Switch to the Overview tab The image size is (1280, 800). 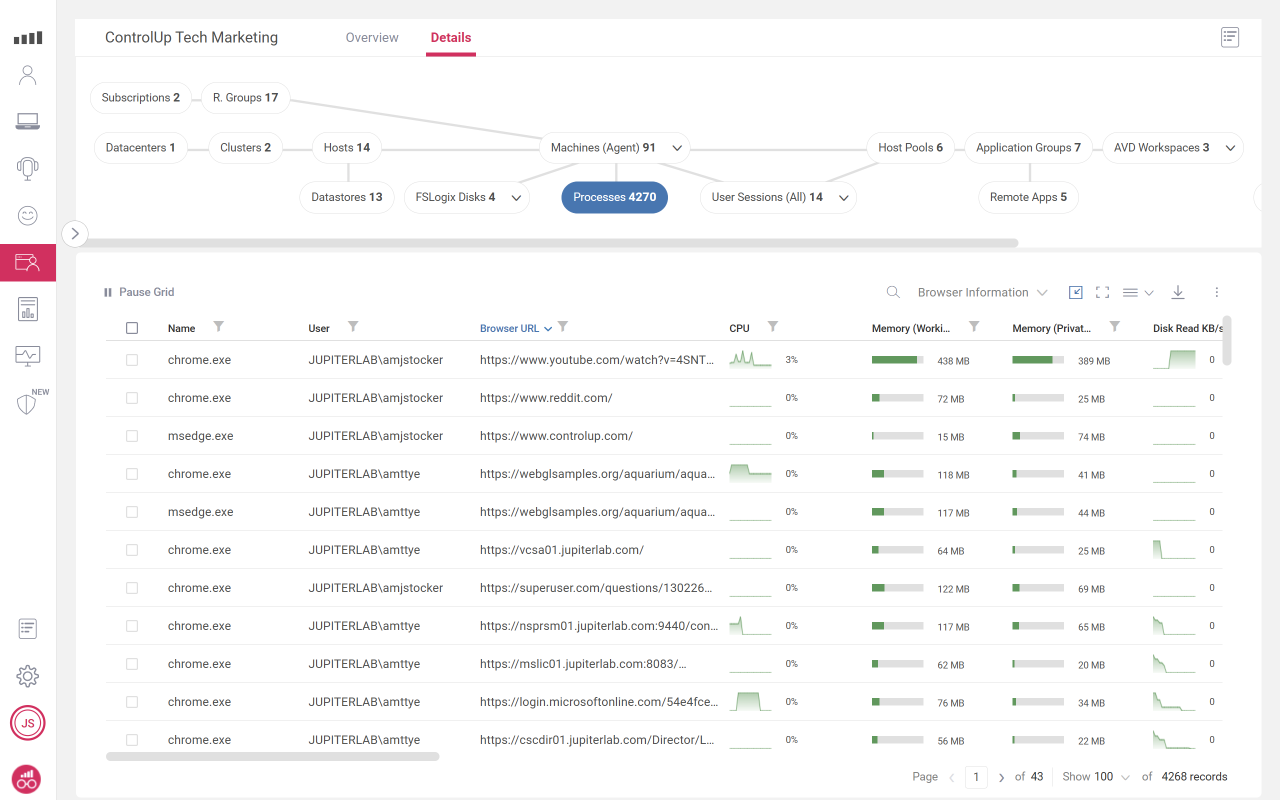pyautogui.click(x=371, y=37)
